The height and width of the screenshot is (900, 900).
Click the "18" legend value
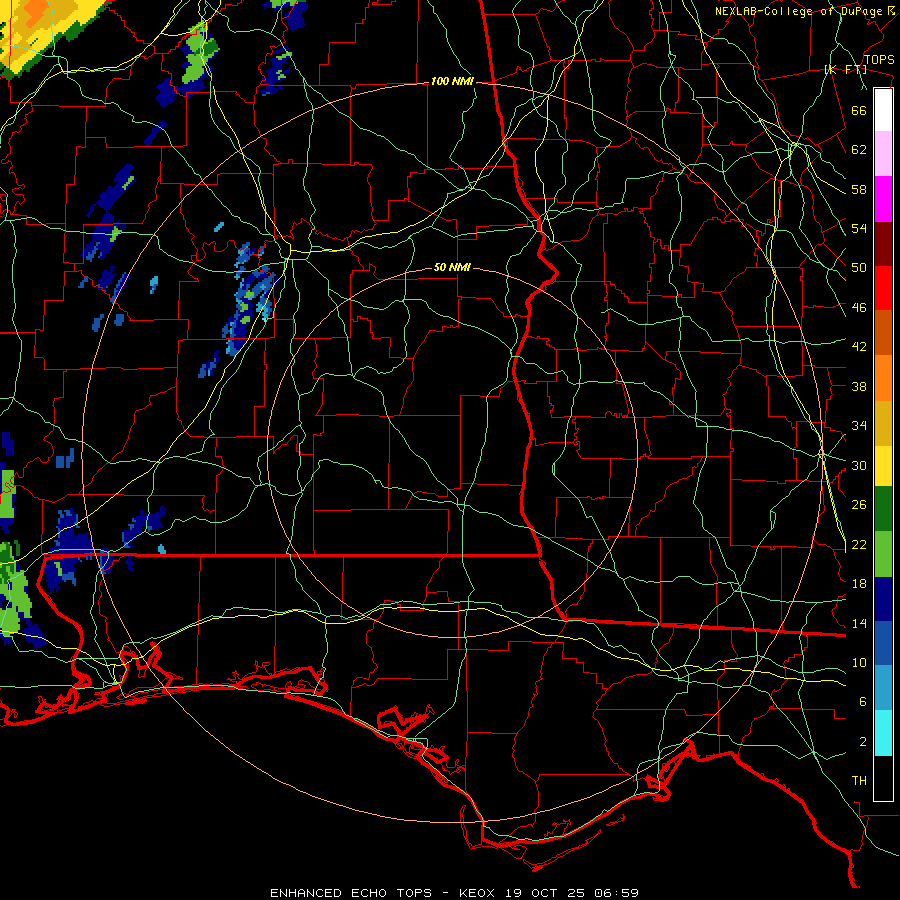859,584
